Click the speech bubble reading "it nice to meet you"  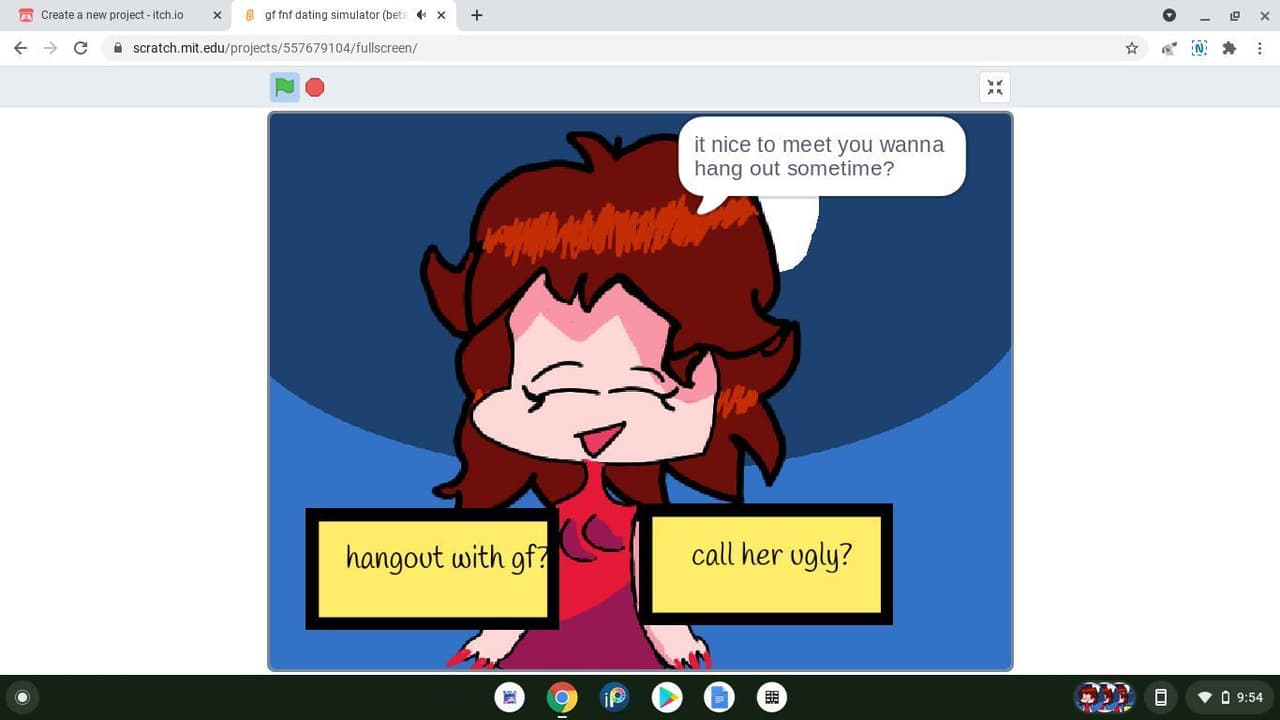click(x=821, y=156)
